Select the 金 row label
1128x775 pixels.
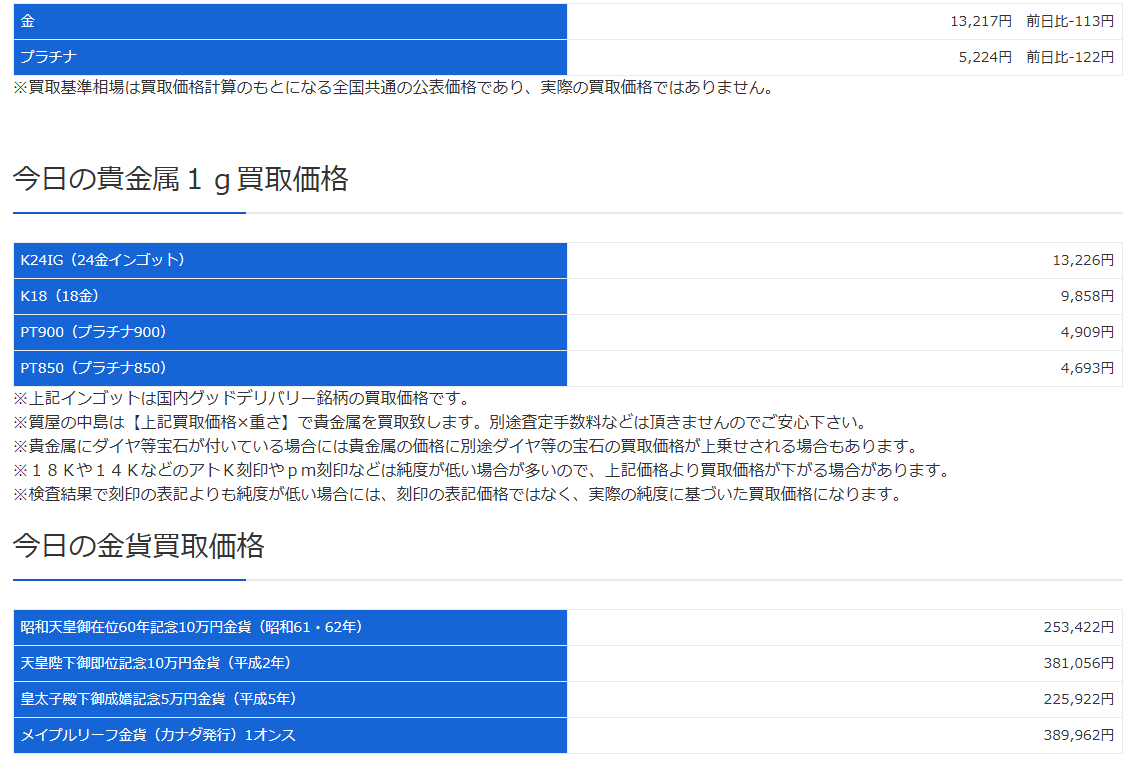click(290, 22)
